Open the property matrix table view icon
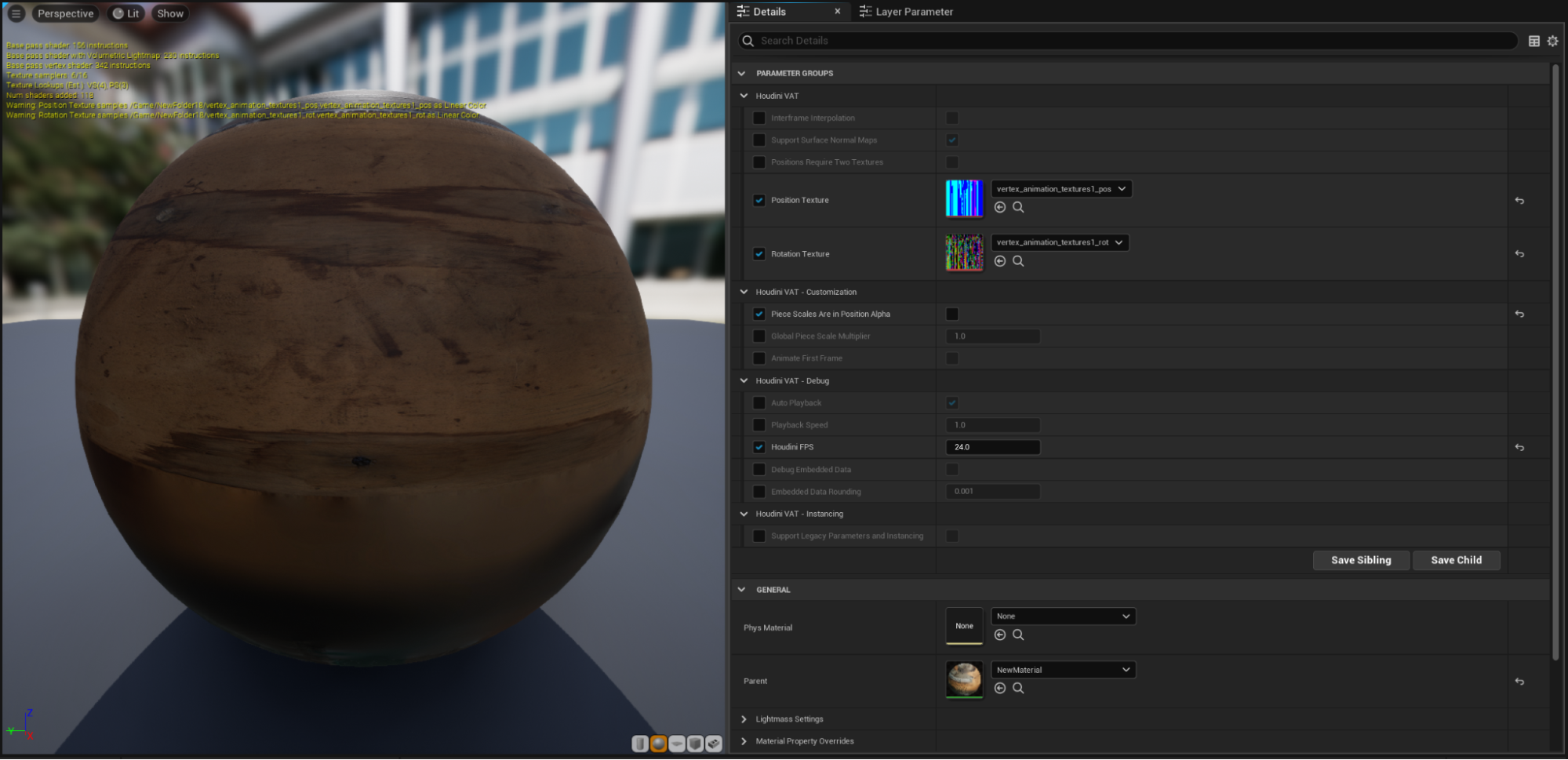The height and width of the screenshot is (760, 1568). tap(1534, 41)
